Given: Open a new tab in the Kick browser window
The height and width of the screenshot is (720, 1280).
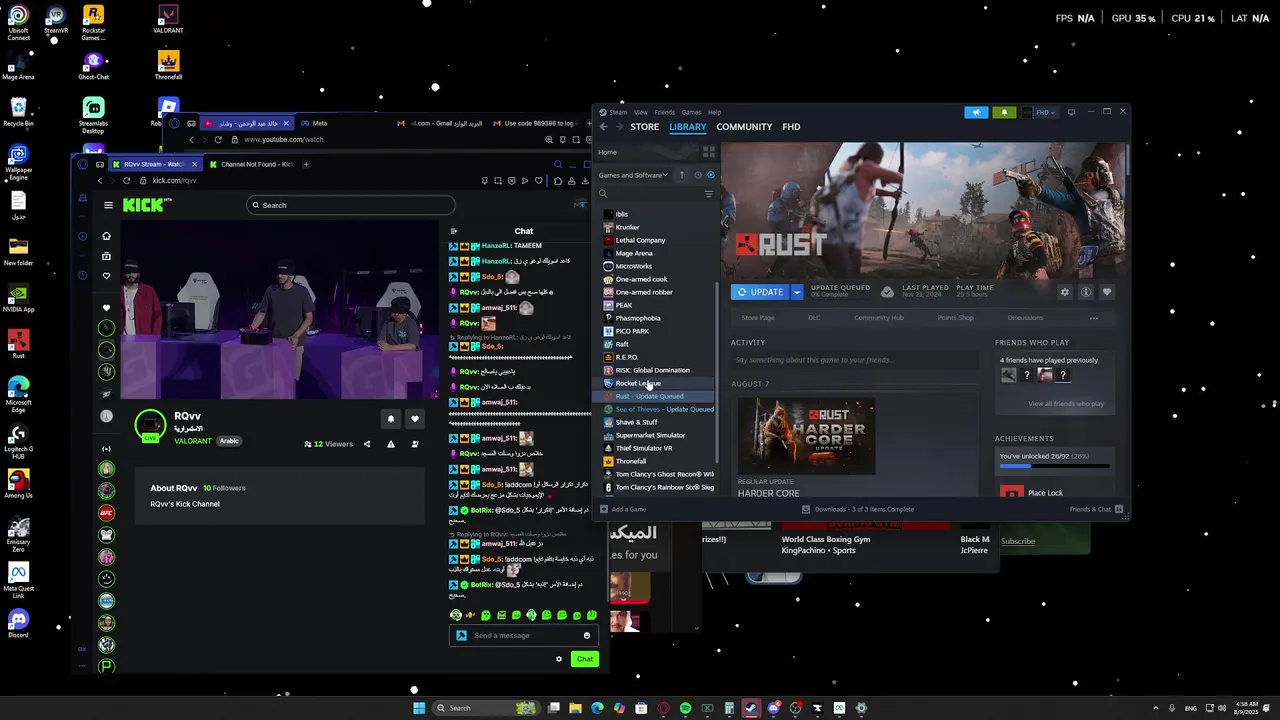Looking at the screenshot, I should [x=306, y=164].
